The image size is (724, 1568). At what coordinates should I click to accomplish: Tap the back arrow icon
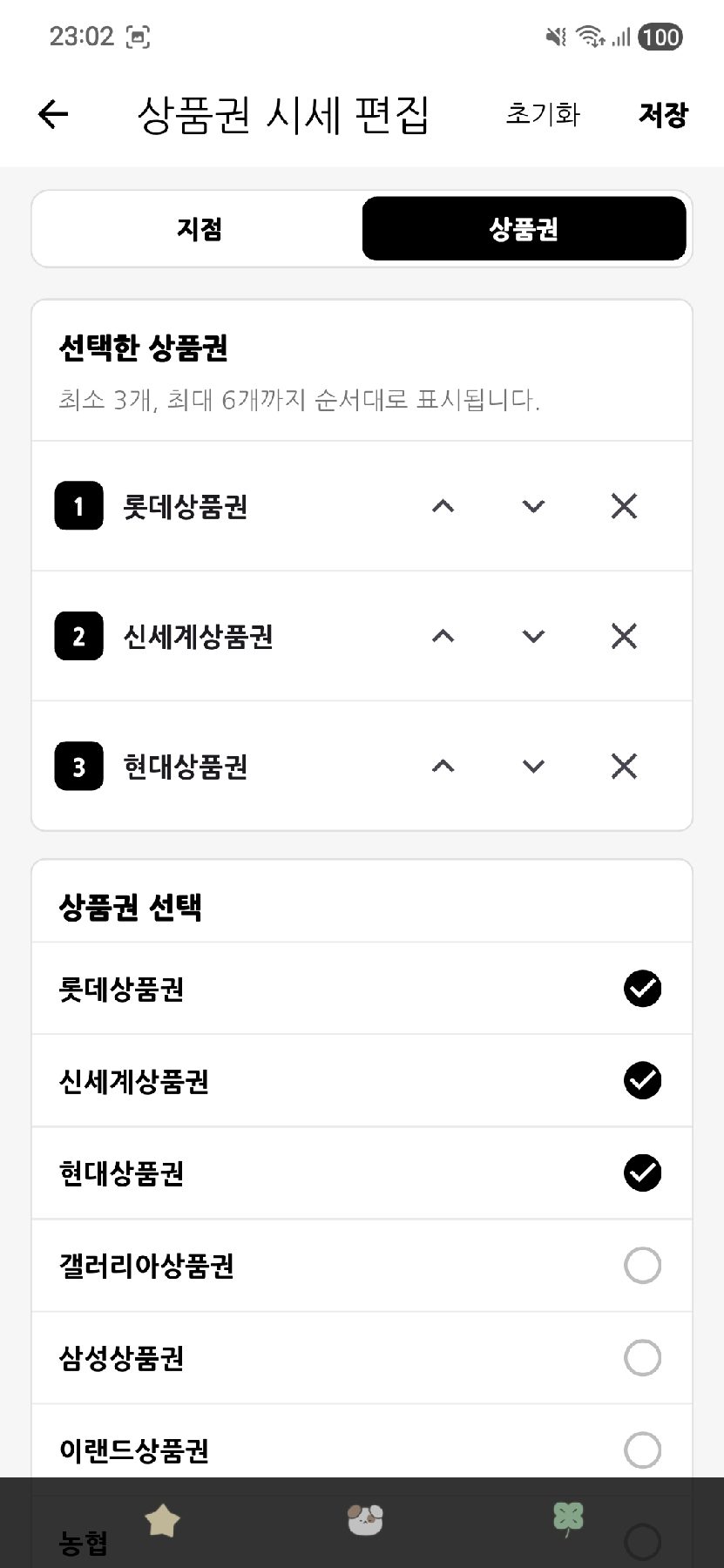(x=53, y=114)
